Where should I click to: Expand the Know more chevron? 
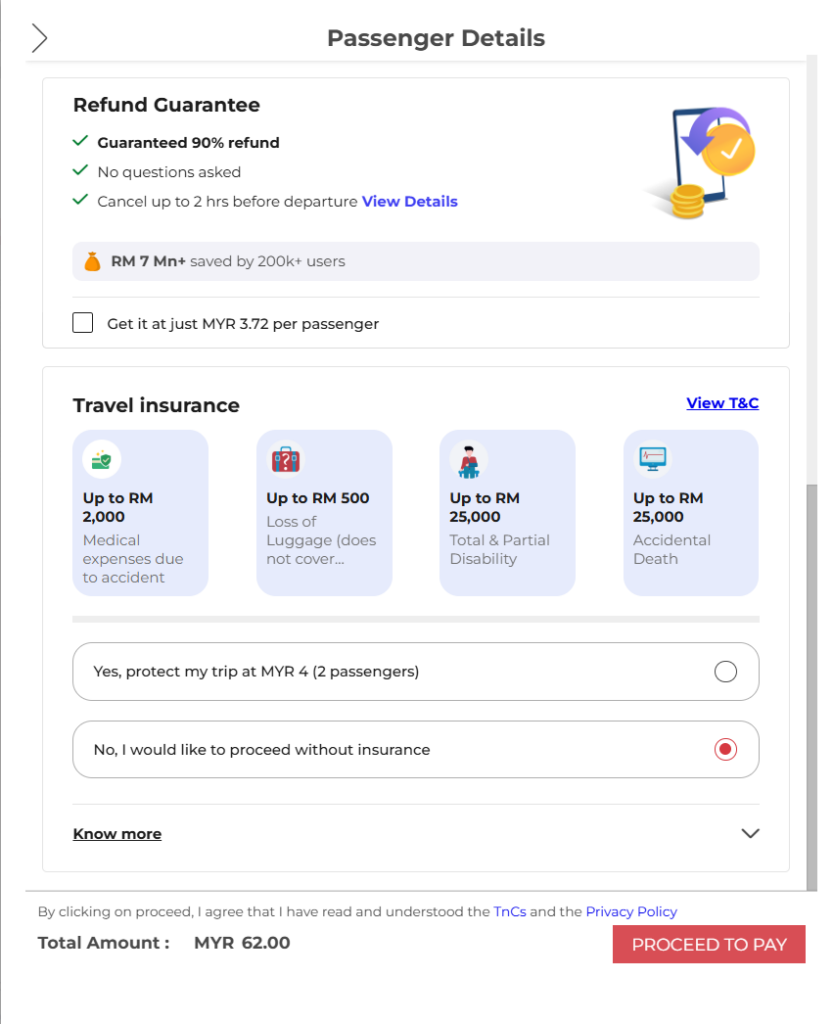(751, 833)
